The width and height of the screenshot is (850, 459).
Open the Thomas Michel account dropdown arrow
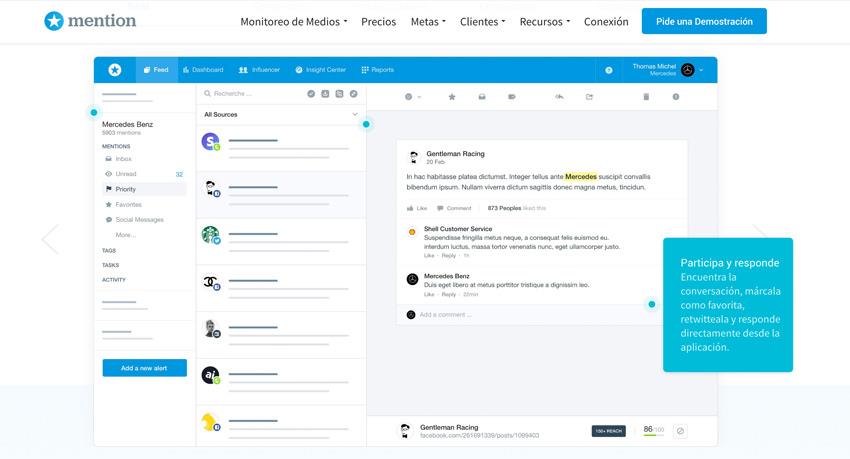[x=701, y=70]
